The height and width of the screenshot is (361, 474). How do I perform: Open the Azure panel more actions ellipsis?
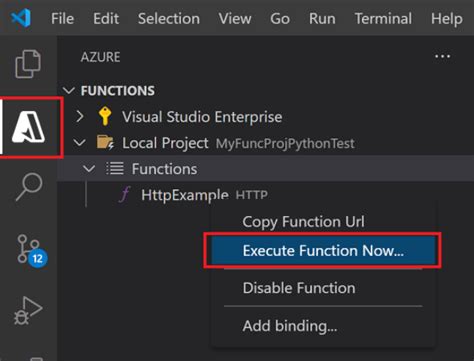click(x=442, y=57)
